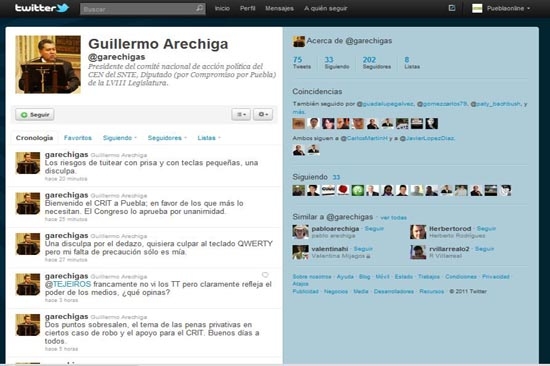The image size is (550, 366).
Task: Click the avatar of the 'disculpa por el dedazo' tweet
Action: point(28,244)
